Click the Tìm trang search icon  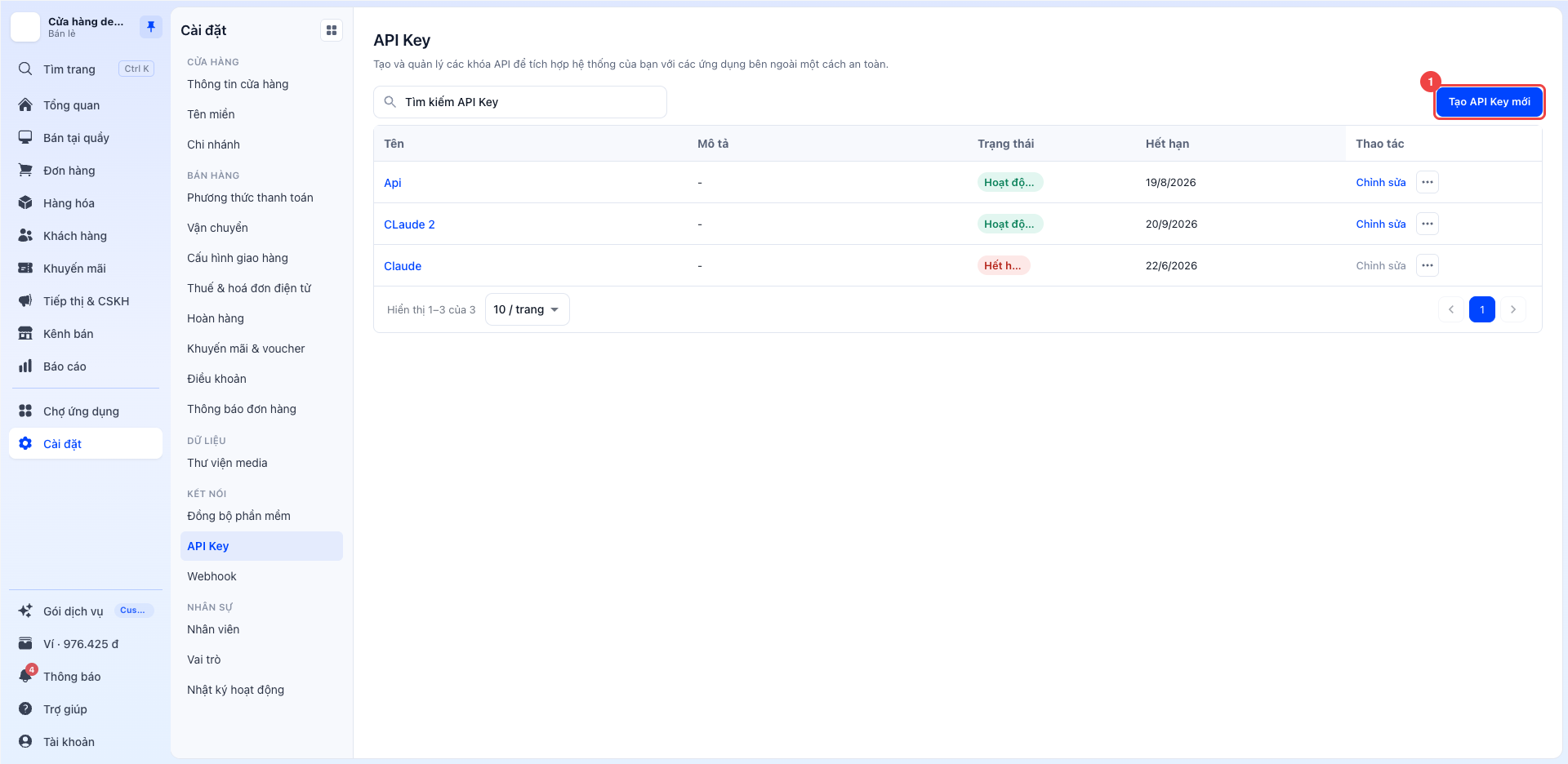25,69
